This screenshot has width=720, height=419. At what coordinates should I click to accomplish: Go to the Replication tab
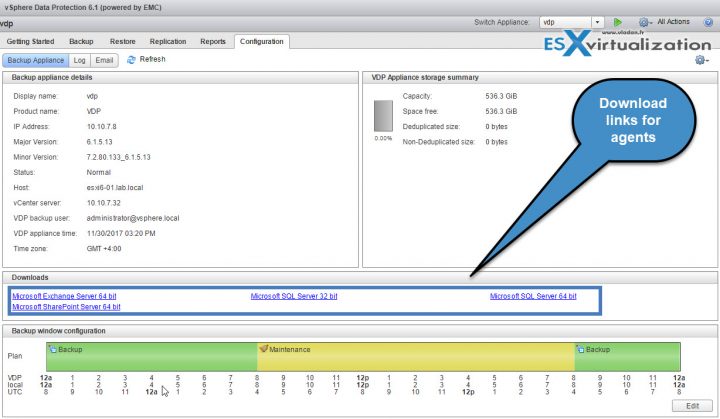tap(168, 41)
